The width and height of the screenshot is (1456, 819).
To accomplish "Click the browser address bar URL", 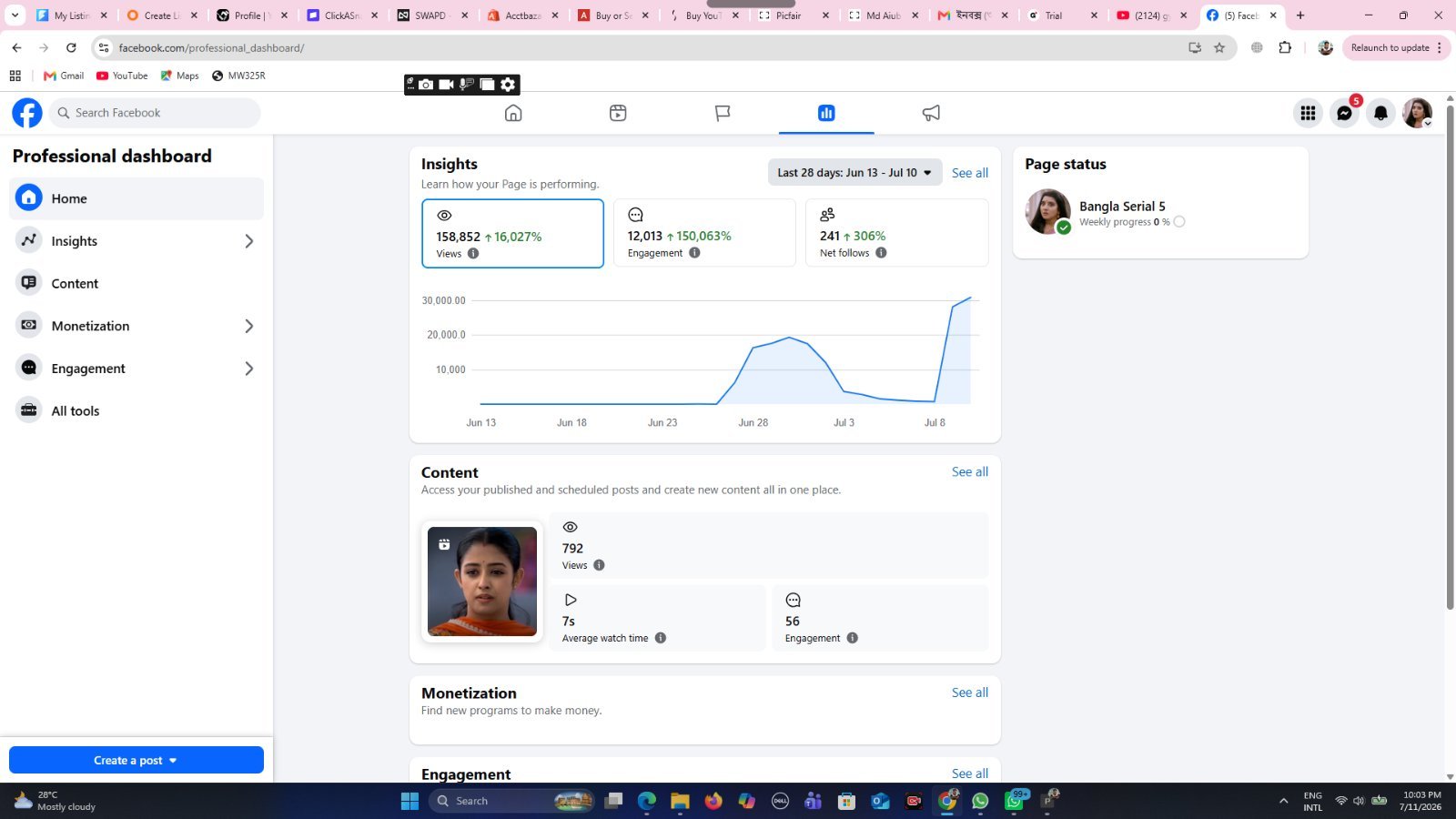I will 211,47.
